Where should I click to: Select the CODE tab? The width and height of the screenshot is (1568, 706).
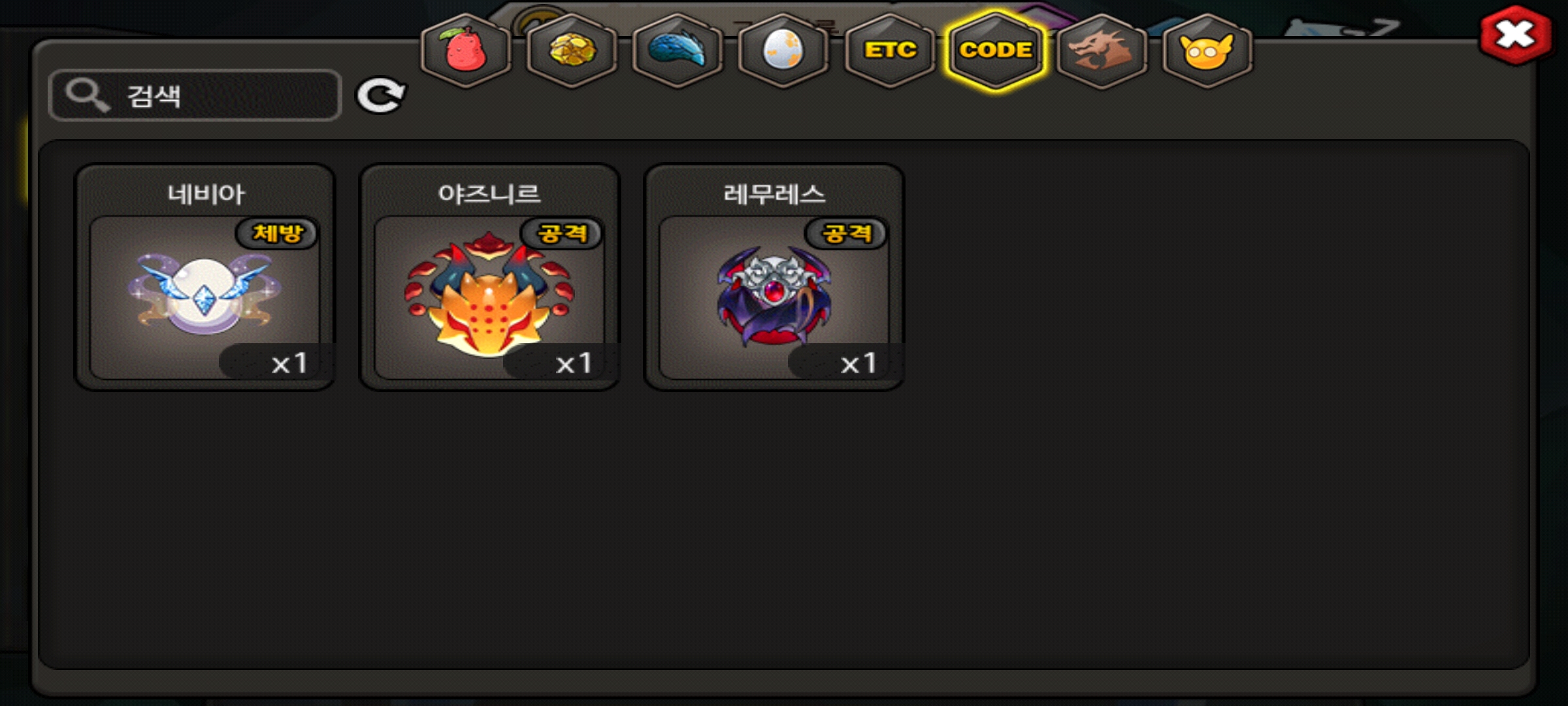point(996,50)
